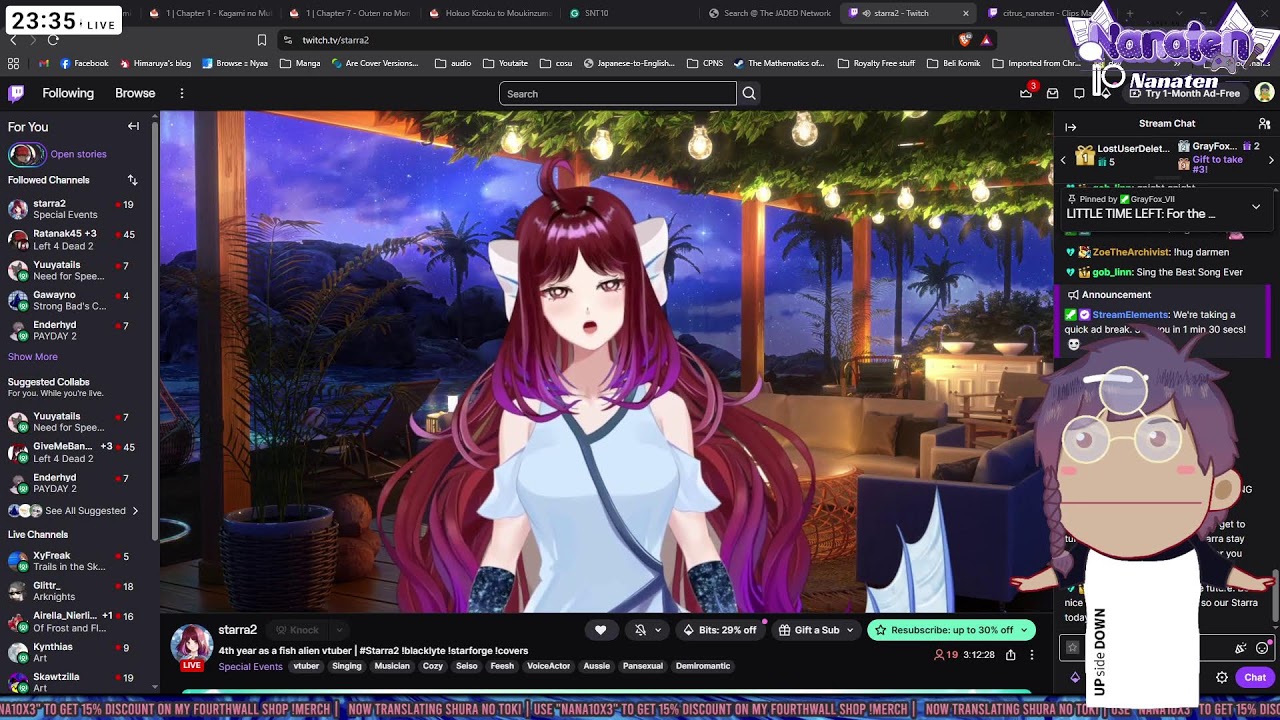Expand the pinned GrayFox message
The width and height of the screenshot is (1280, 720).
tap(1256, 207)
